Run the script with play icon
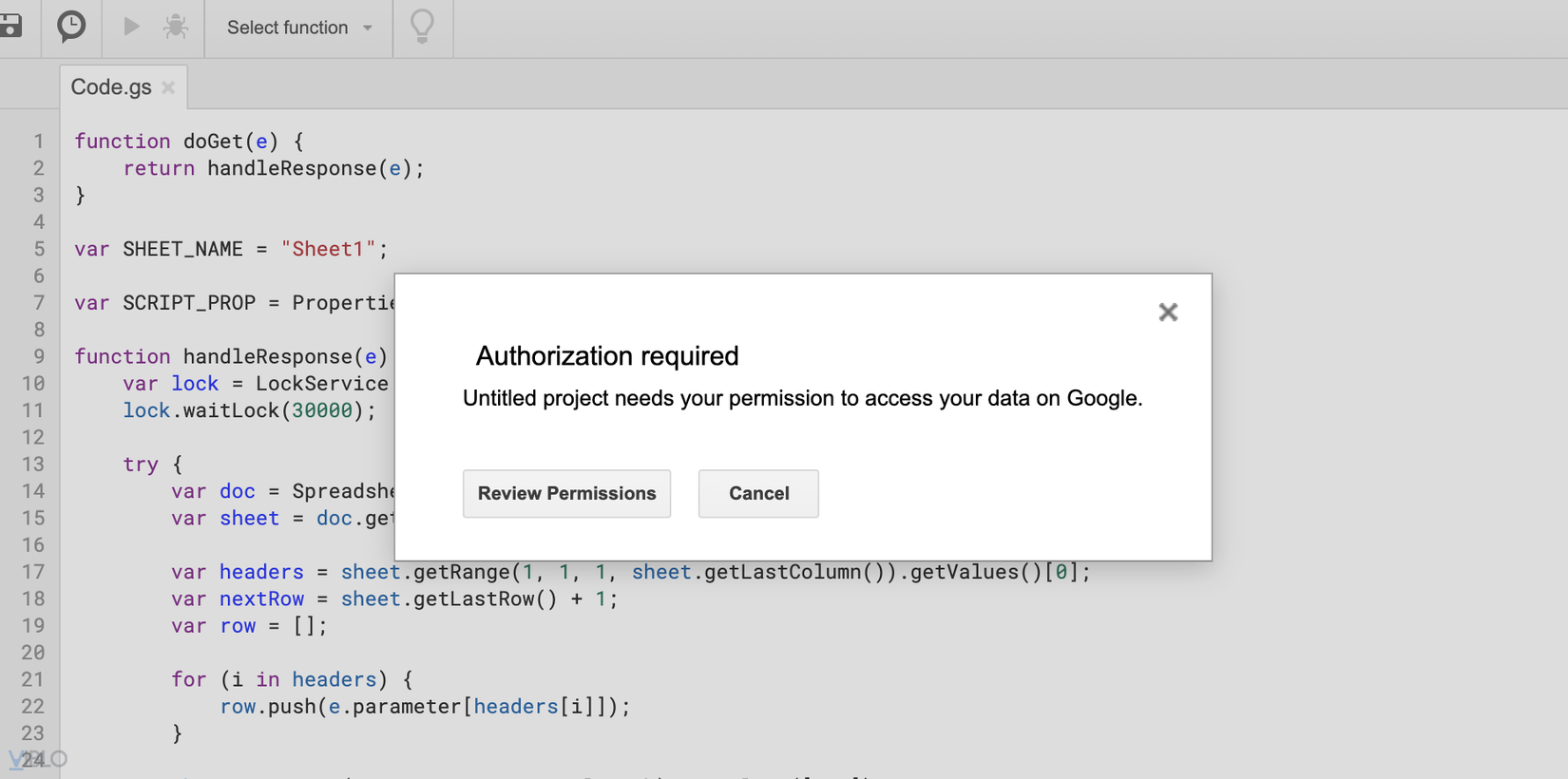The width and height of the screenshot is (1568, 779). [131, 27]
